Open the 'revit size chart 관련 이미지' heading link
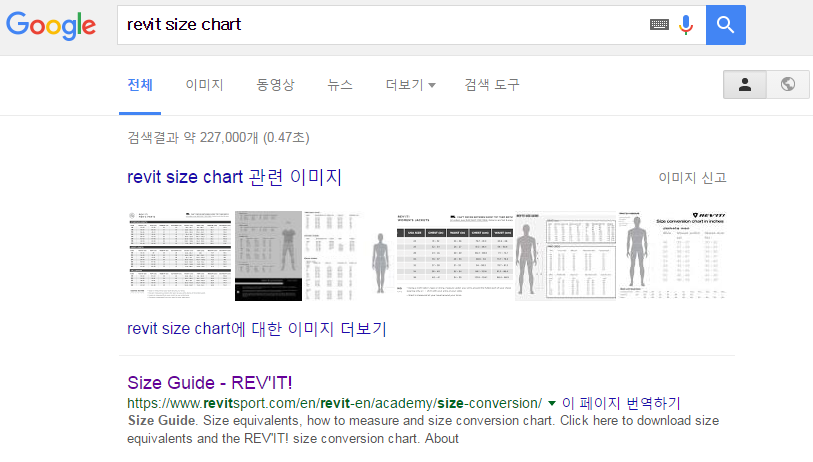The height and width of the screenshot is (462, 813). point(234,178)
